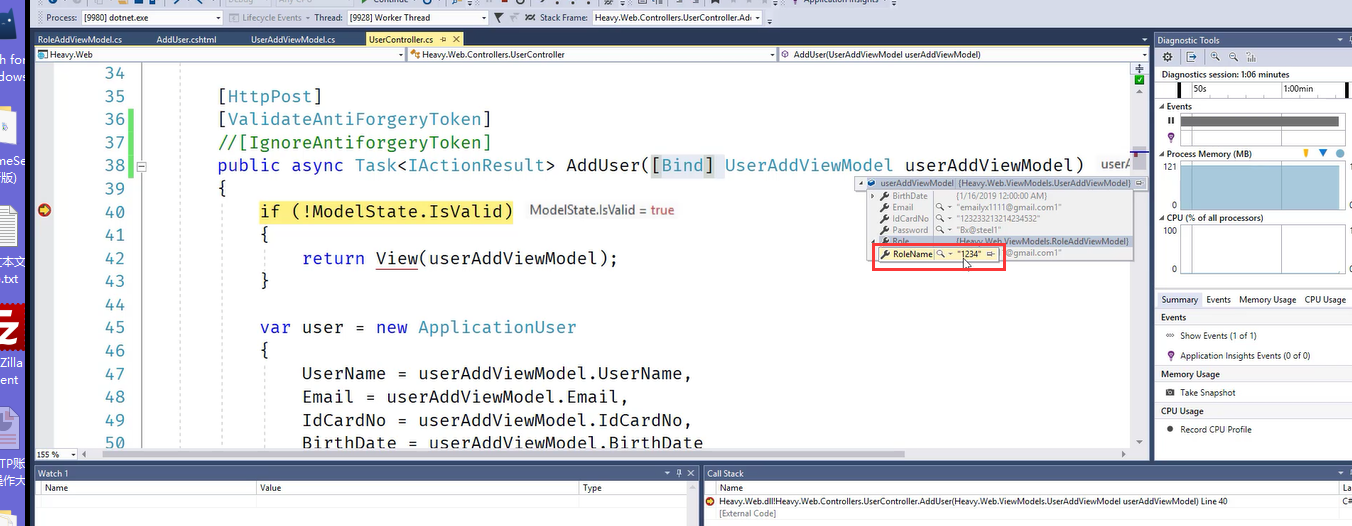Click the filter threads funnel icon
The image size is (1352, 526).
[497, 17]
